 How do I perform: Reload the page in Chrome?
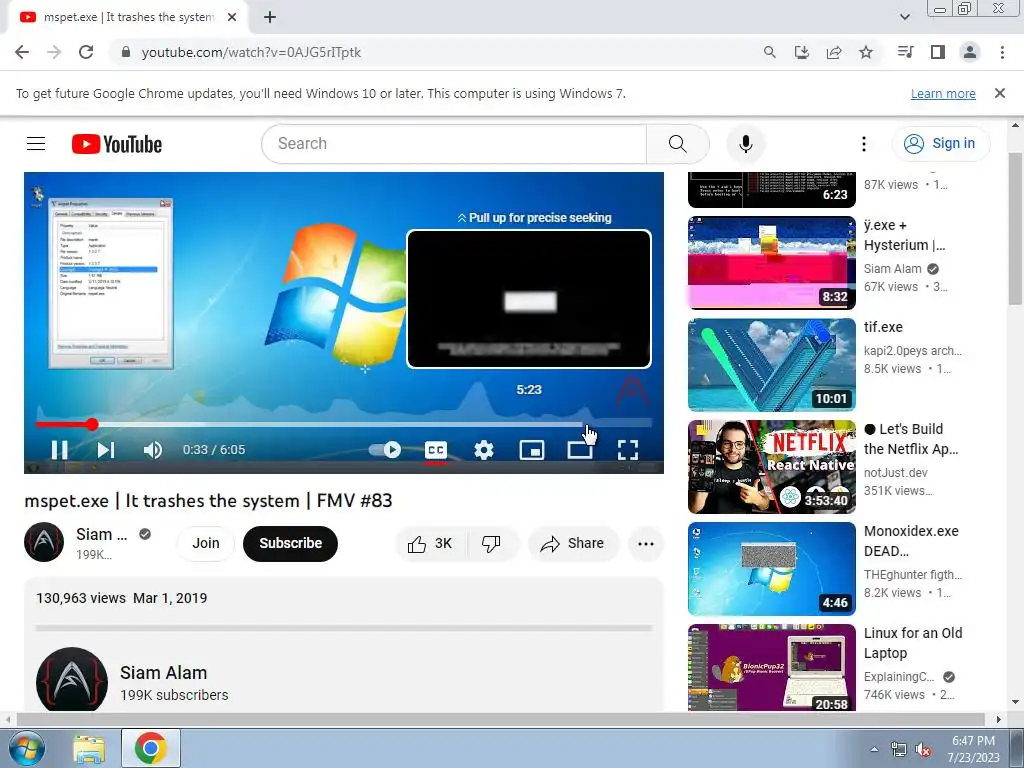point(86,52)
